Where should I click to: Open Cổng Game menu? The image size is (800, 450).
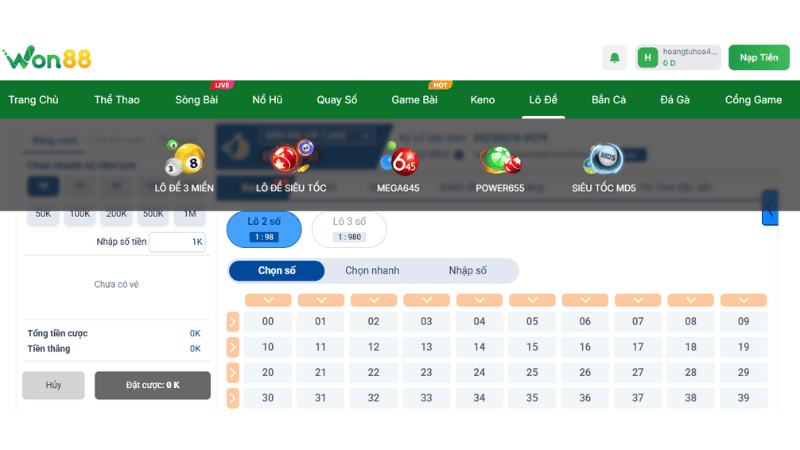(753, 99)
